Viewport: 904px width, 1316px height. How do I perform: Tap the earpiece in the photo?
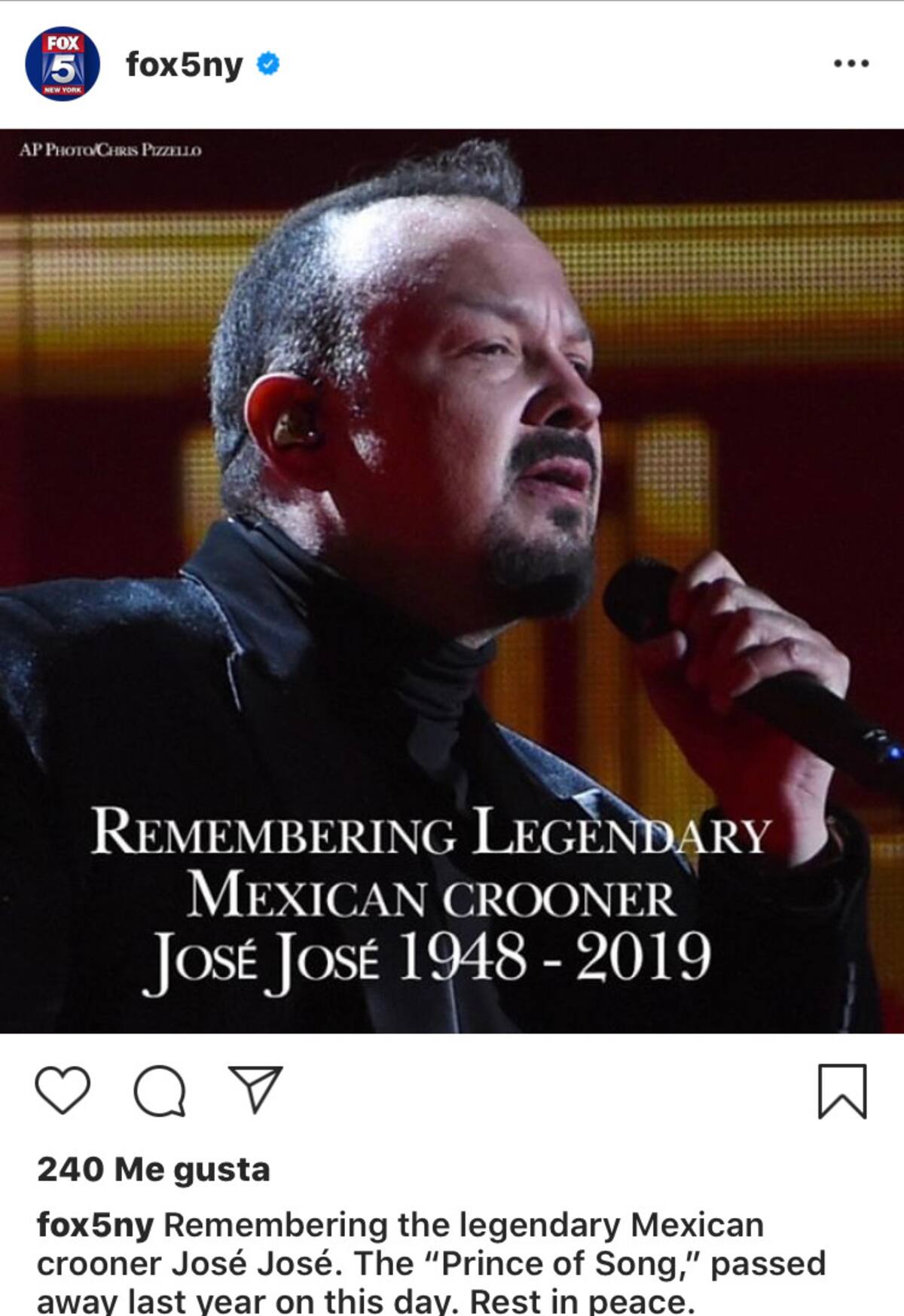pos(295,428)
